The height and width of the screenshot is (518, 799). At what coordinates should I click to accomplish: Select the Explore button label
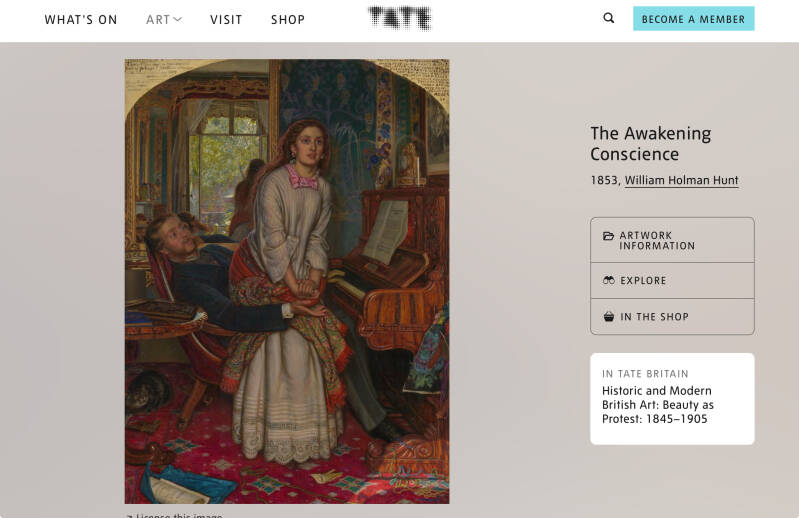(643, 281)
